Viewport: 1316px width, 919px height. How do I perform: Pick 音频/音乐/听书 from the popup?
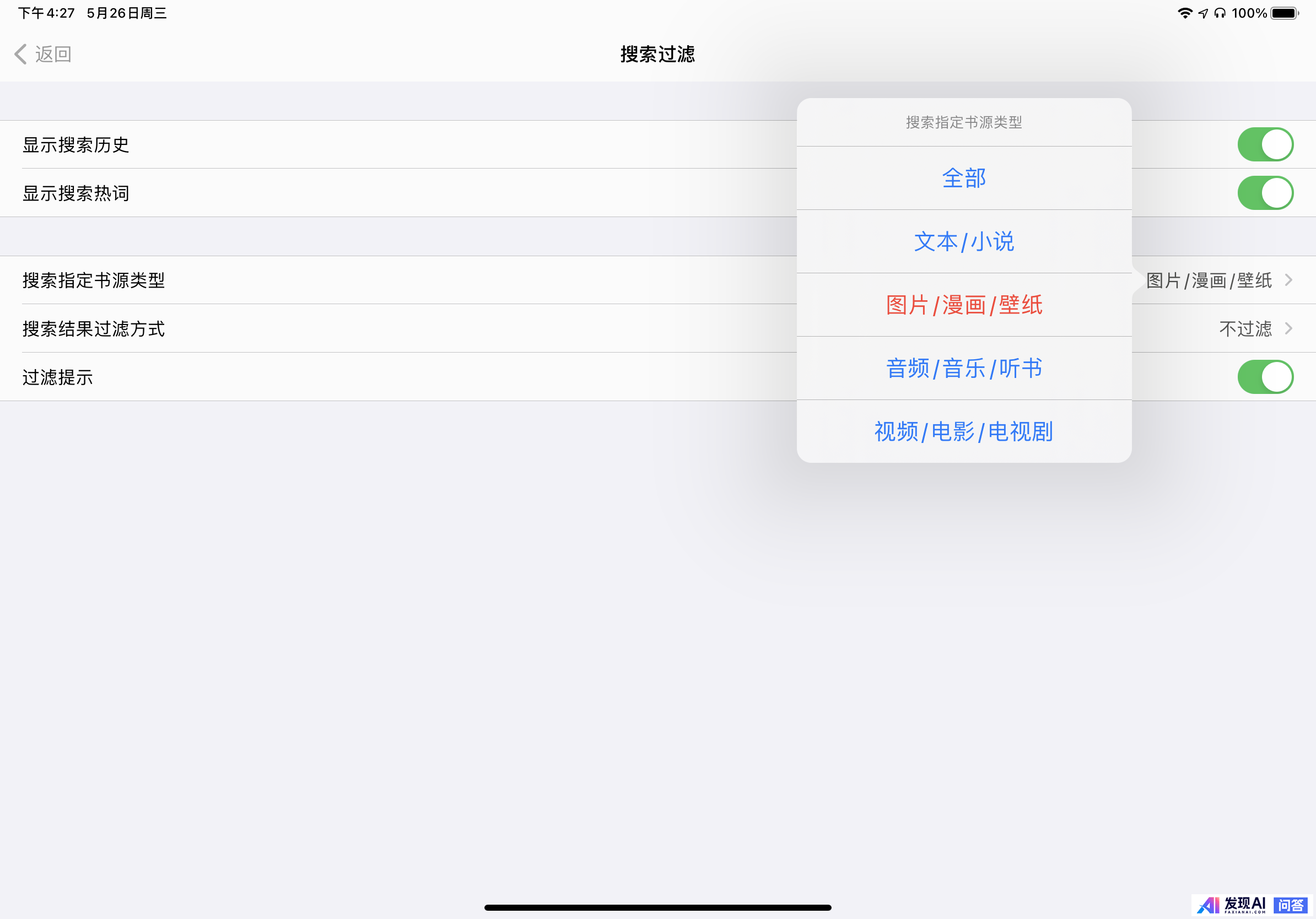(x=963, y=369)
